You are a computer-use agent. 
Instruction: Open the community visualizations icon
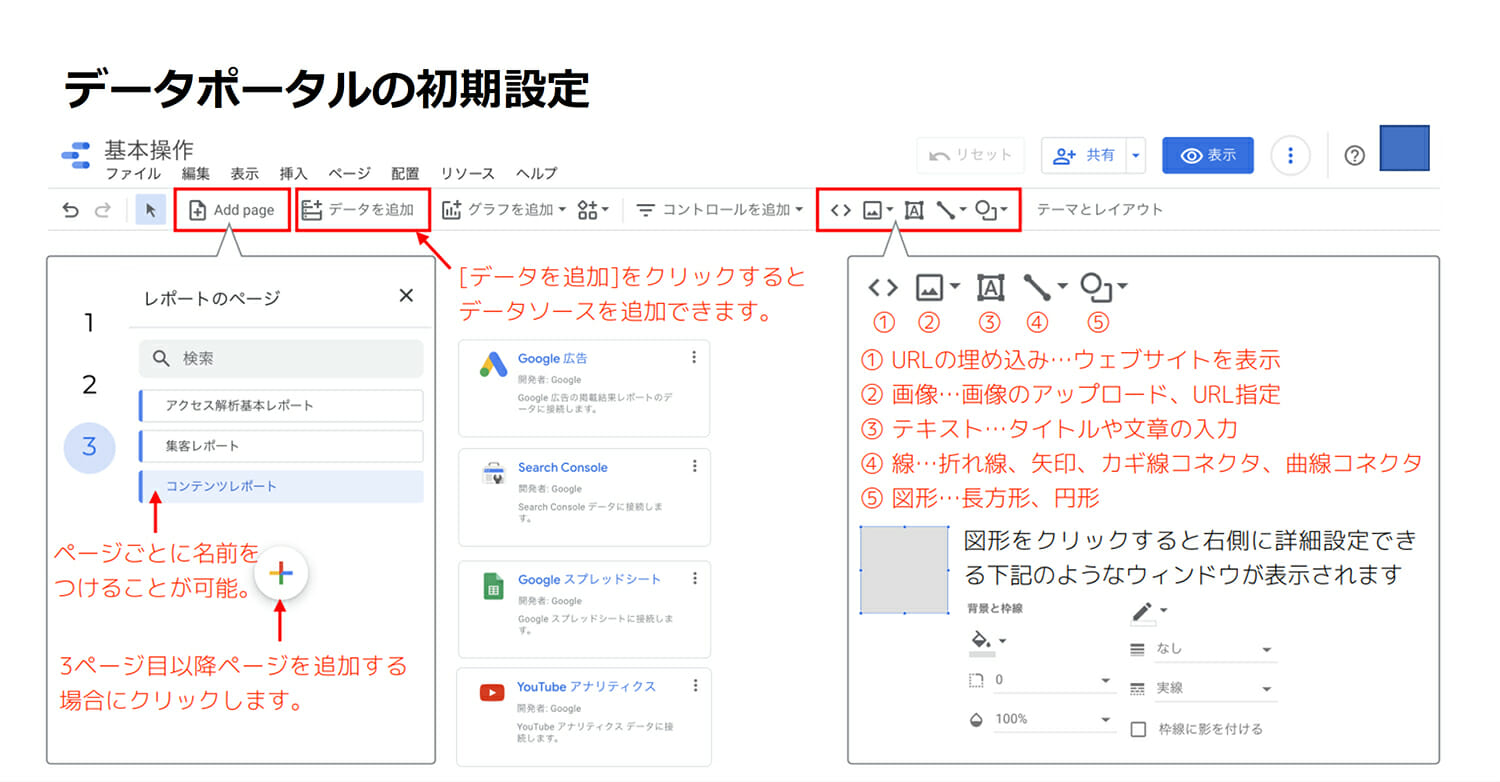tap(592, 210)
